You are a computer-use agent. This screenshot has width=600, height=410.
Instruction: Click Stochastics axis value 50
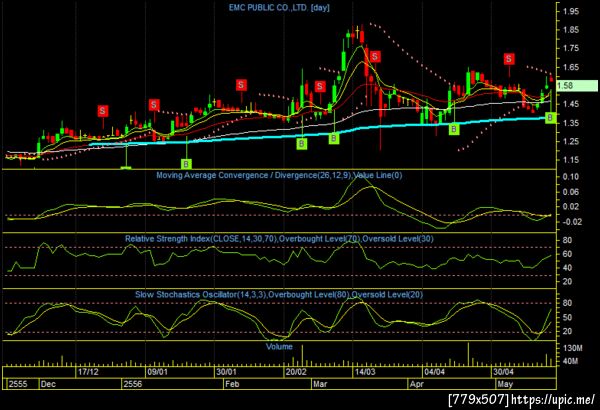[x=568, y=317]
